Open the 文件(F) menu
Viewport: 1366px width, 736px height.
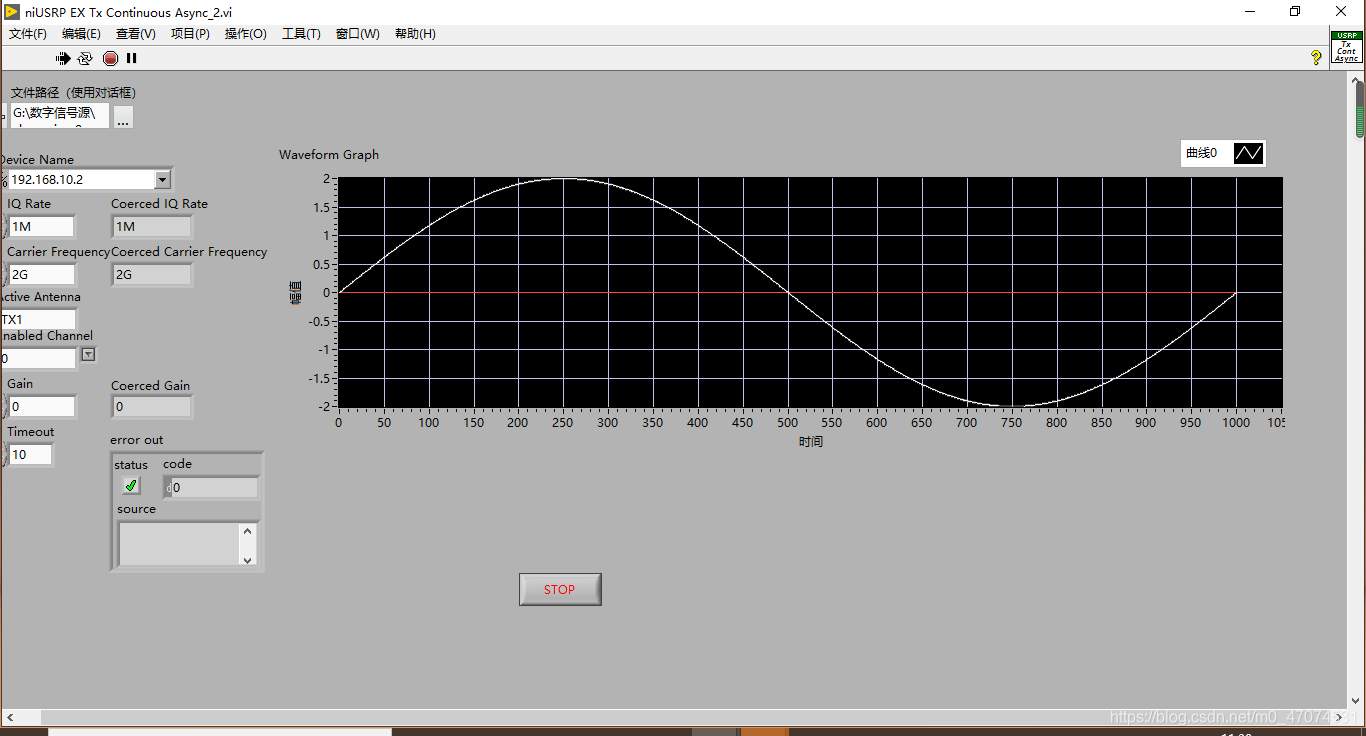(28, 34)
